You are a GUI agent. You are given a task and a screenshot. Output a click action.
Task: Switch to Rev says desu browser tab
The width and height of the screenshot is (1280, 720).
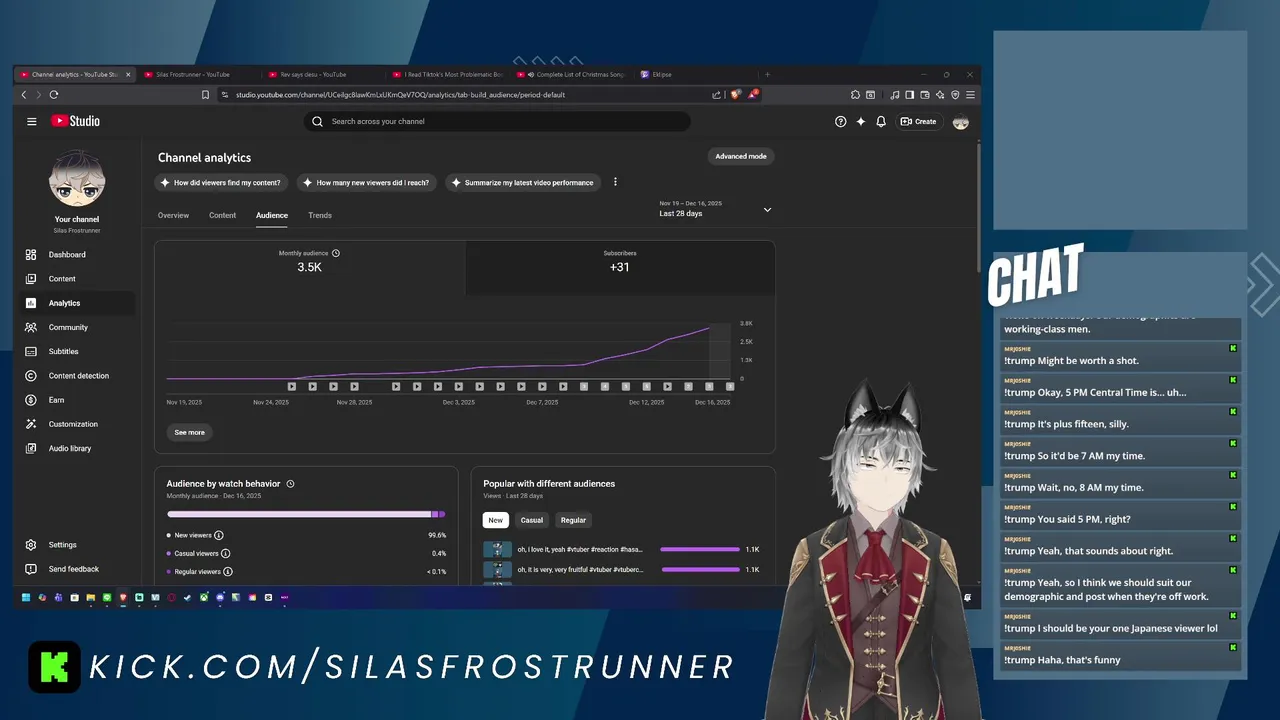point(322,74)
